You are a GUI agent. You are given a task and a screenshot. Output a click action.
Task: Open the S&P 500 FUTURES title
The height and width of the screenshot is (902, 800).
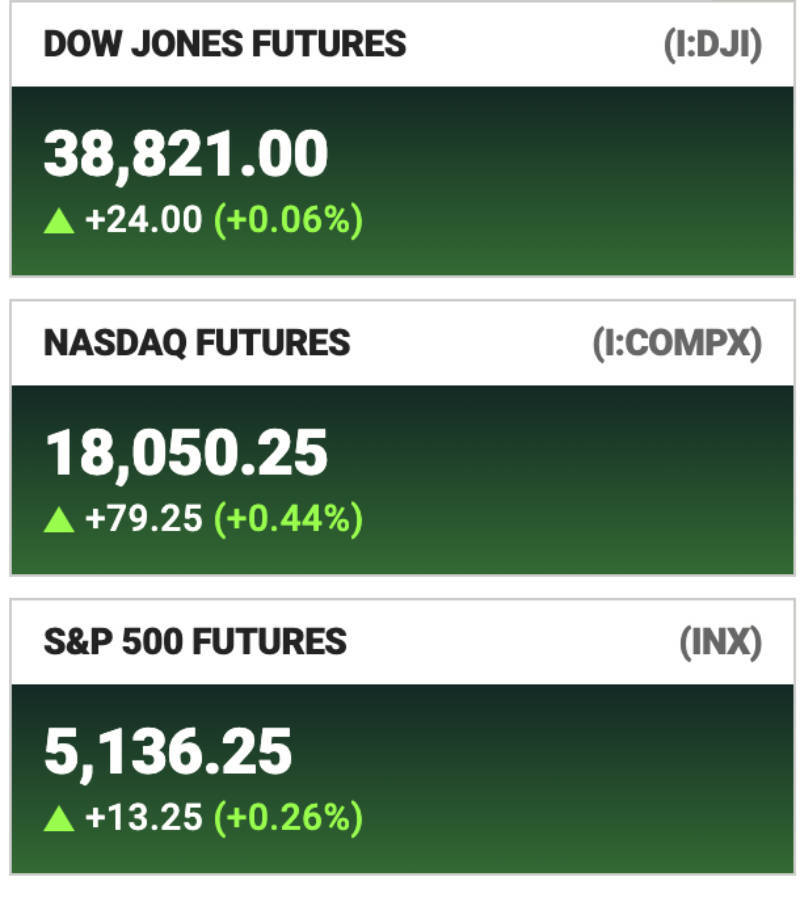[x=195, y=642]
